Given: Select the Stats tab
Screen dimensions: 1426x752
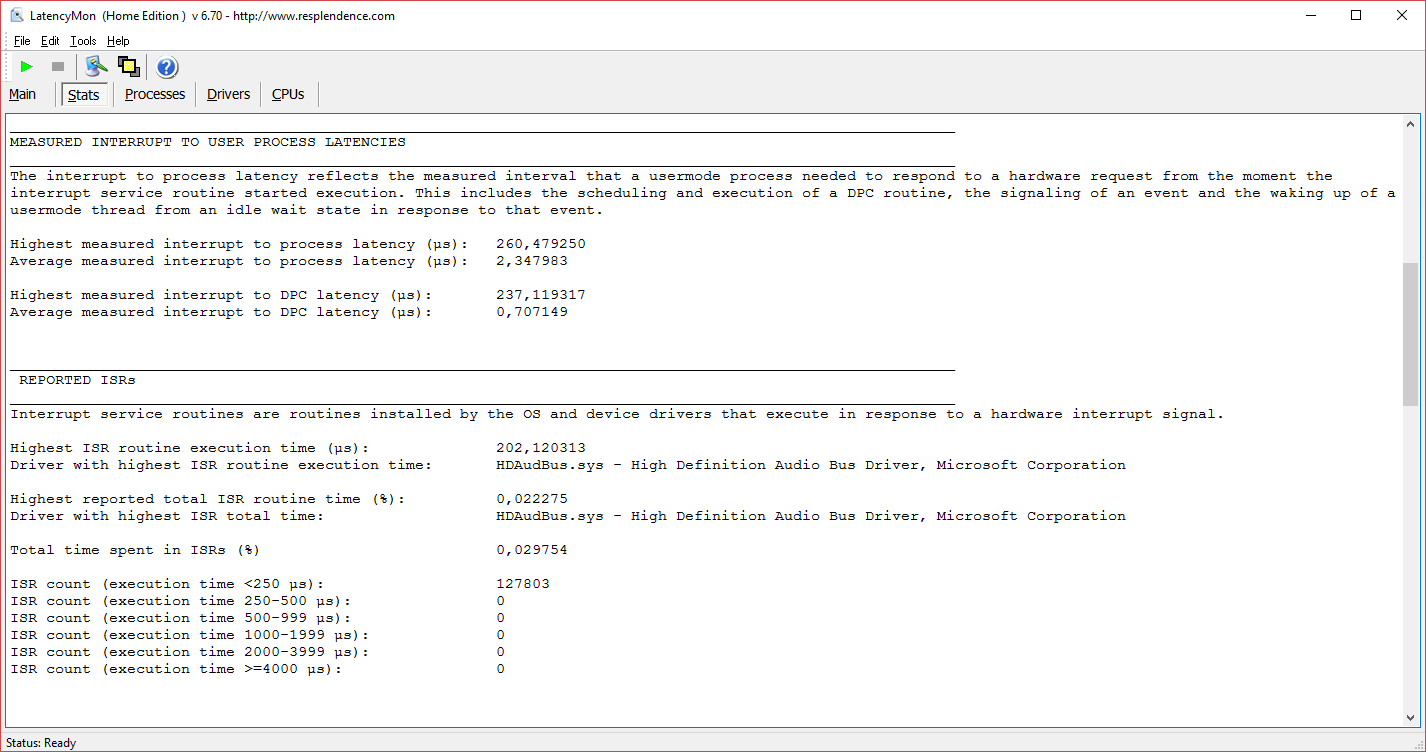Looking at the screenshot, I should click(84, 95).
